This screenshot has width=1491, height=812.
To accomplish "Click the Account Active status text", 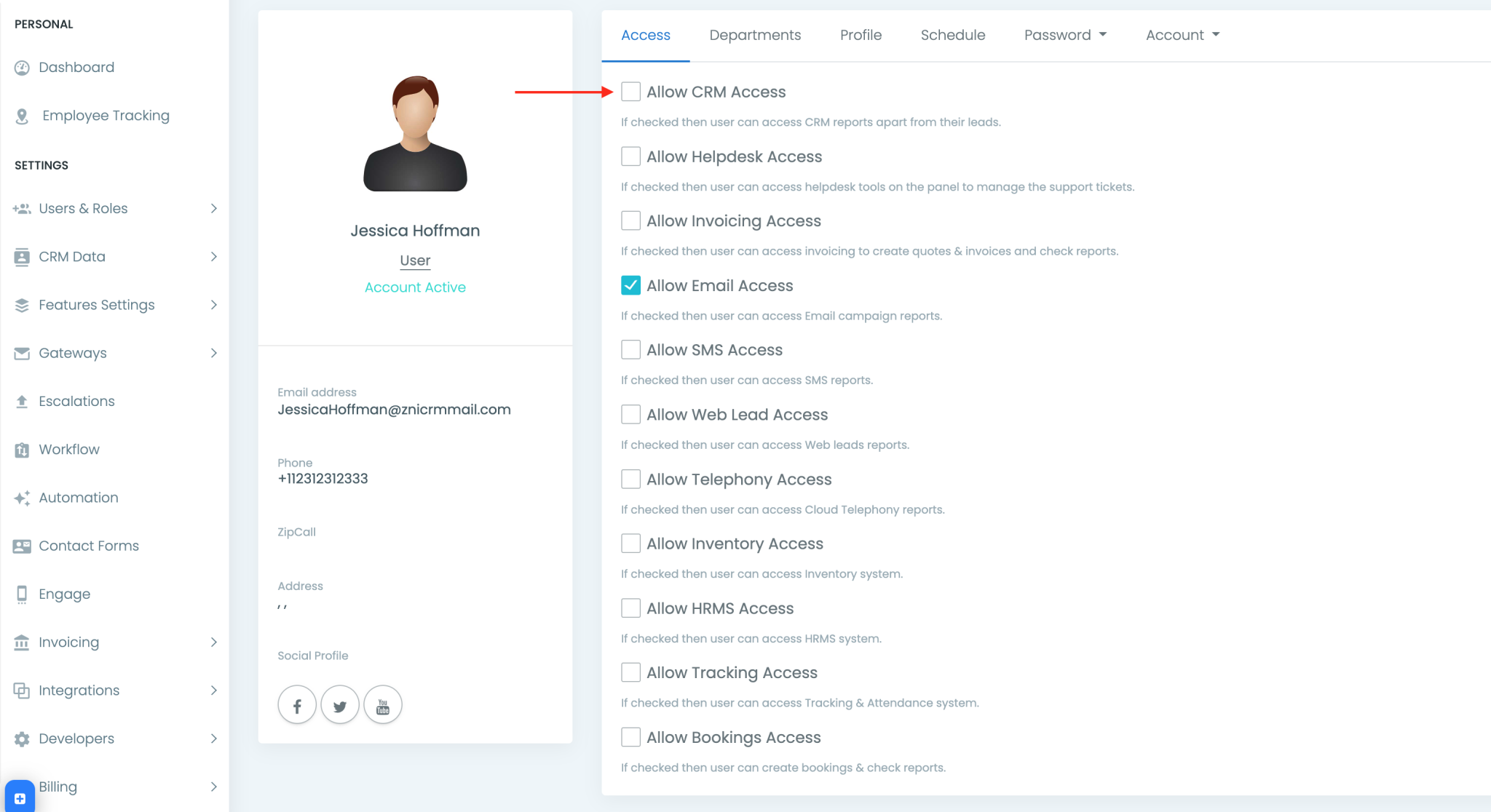I will pyautogui.click(x=414, y=287).
